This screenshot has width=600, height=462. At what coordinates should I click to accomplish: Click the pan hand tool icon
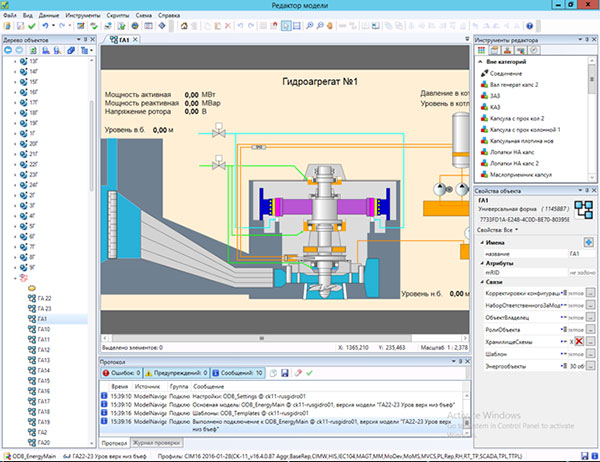point(330,26)
